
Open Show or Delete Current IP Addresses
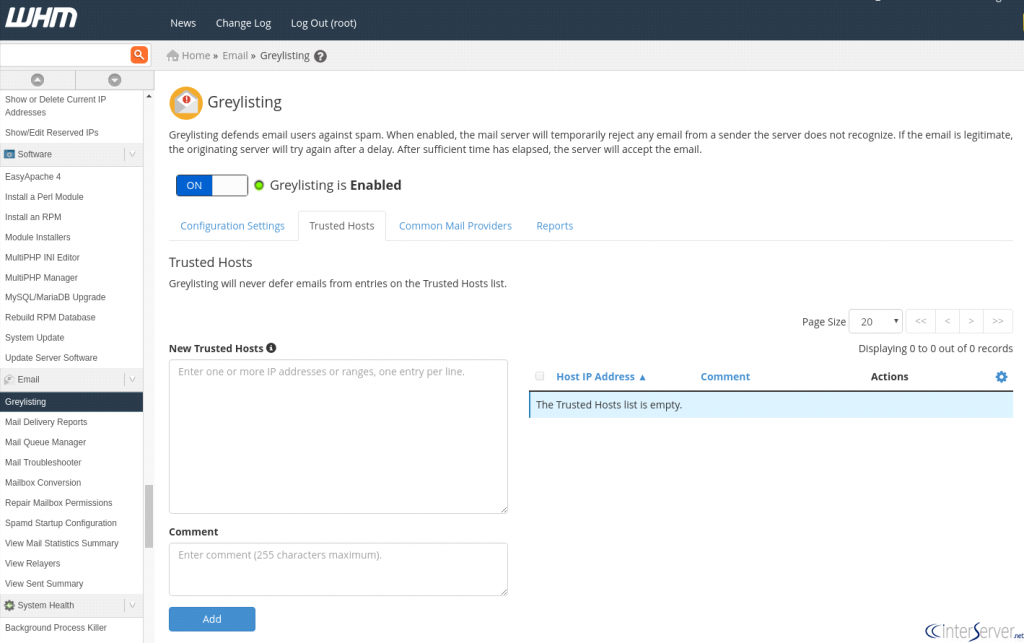coord(56,106)
